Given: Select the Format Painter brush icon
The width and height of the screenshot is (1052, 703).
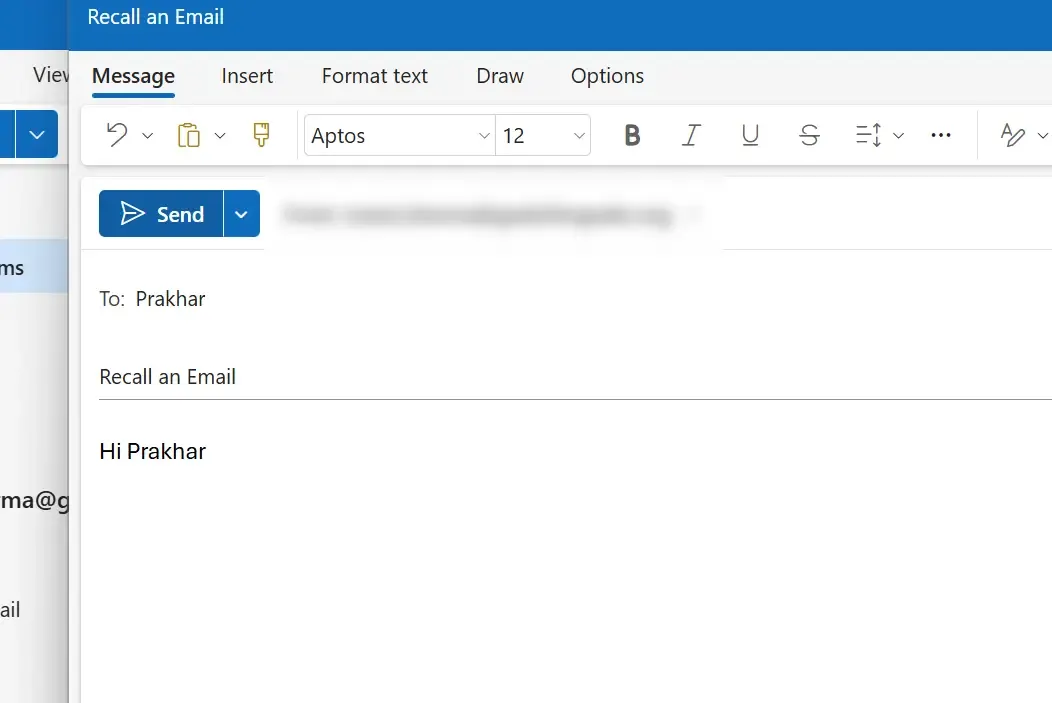Looking at the screenshot, I should [261, 135].
